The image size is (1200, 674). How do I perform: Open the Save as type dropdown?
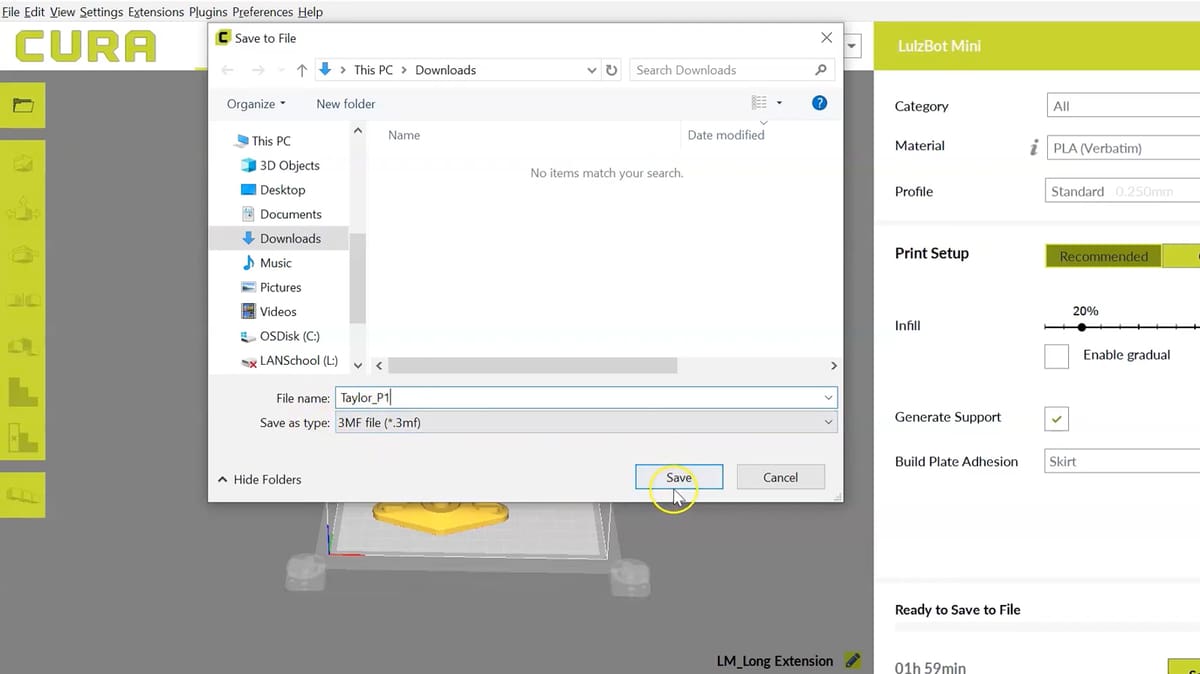coord(585,423)
